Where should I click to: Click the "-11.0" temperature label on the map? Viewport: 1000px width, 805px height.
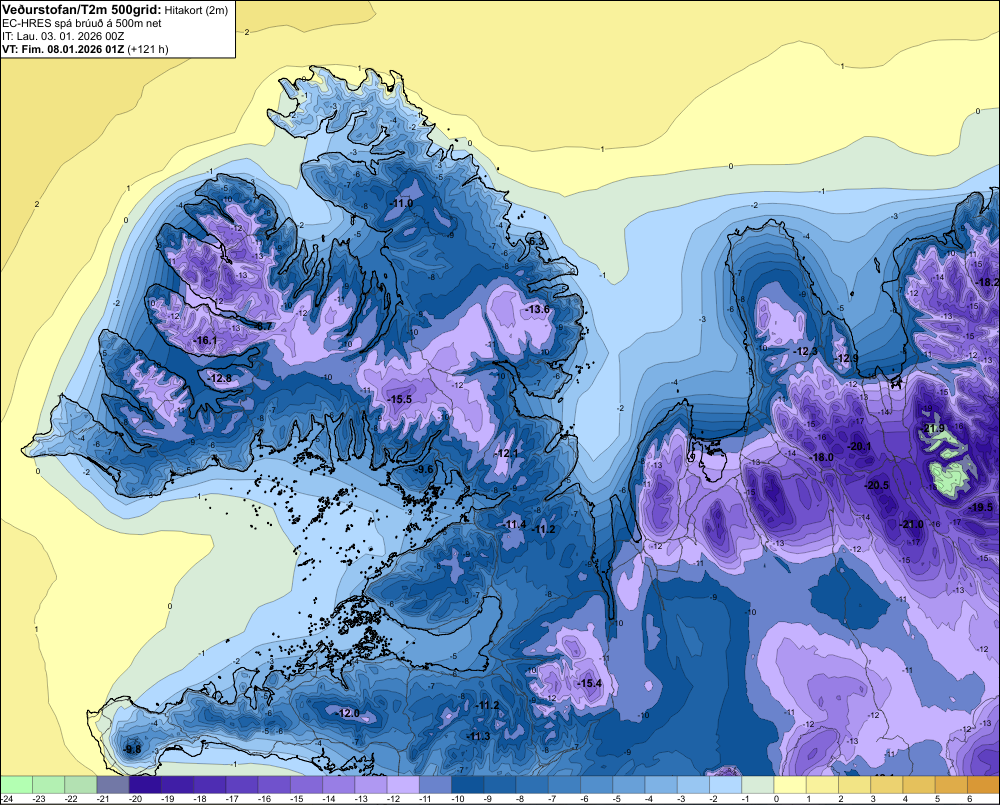click(402, 203)
